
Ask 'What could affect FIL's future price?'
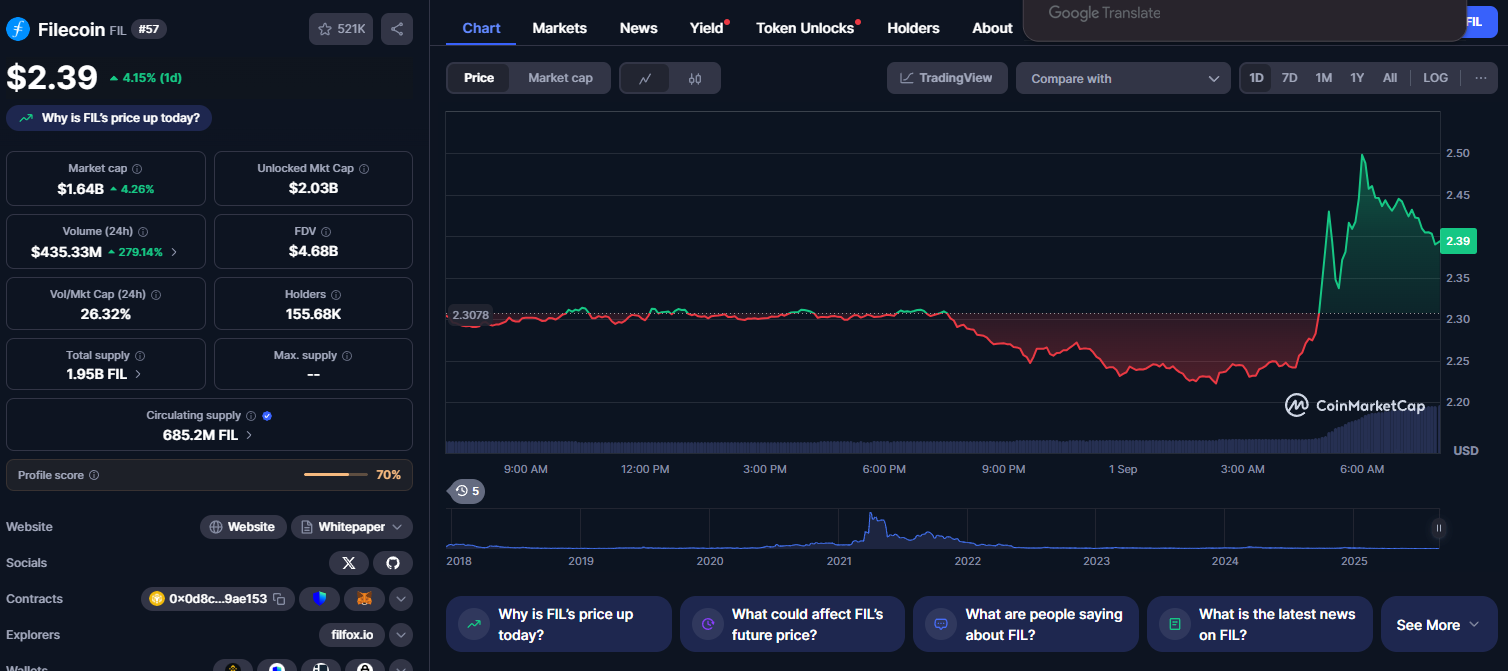click(792, 625)
